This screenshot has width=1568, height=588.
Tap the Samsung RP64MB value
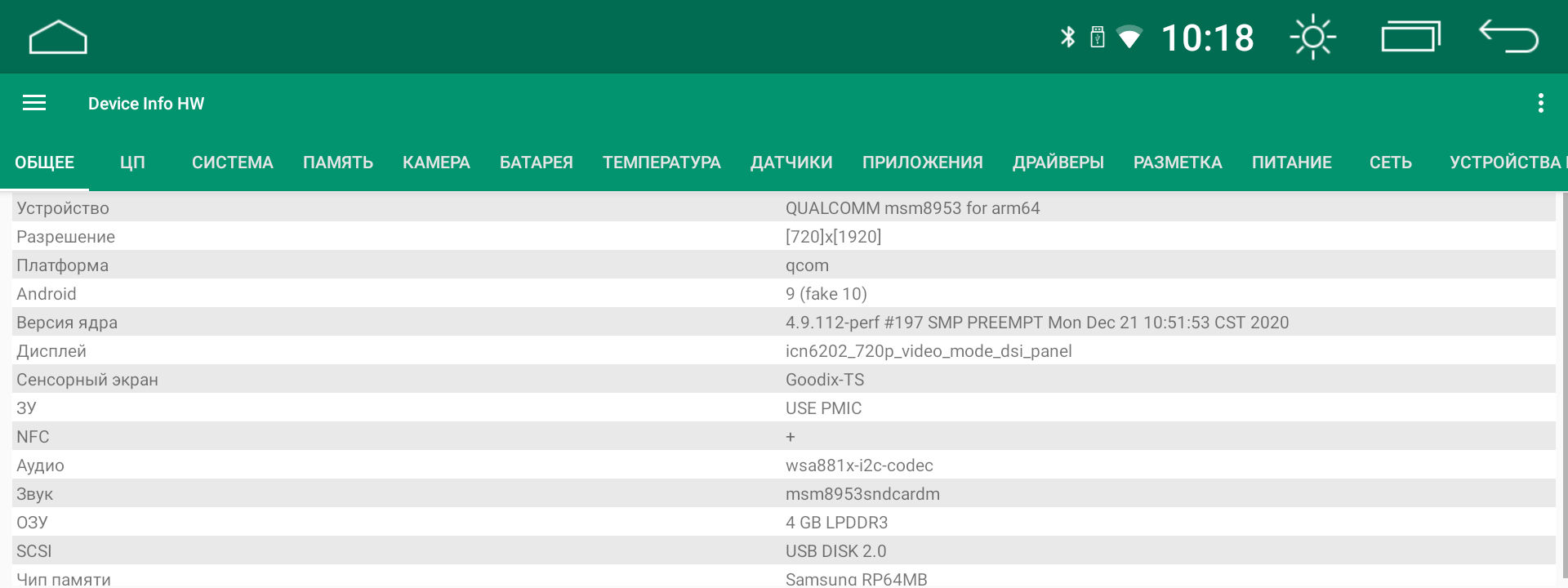(x=856, y=579)
